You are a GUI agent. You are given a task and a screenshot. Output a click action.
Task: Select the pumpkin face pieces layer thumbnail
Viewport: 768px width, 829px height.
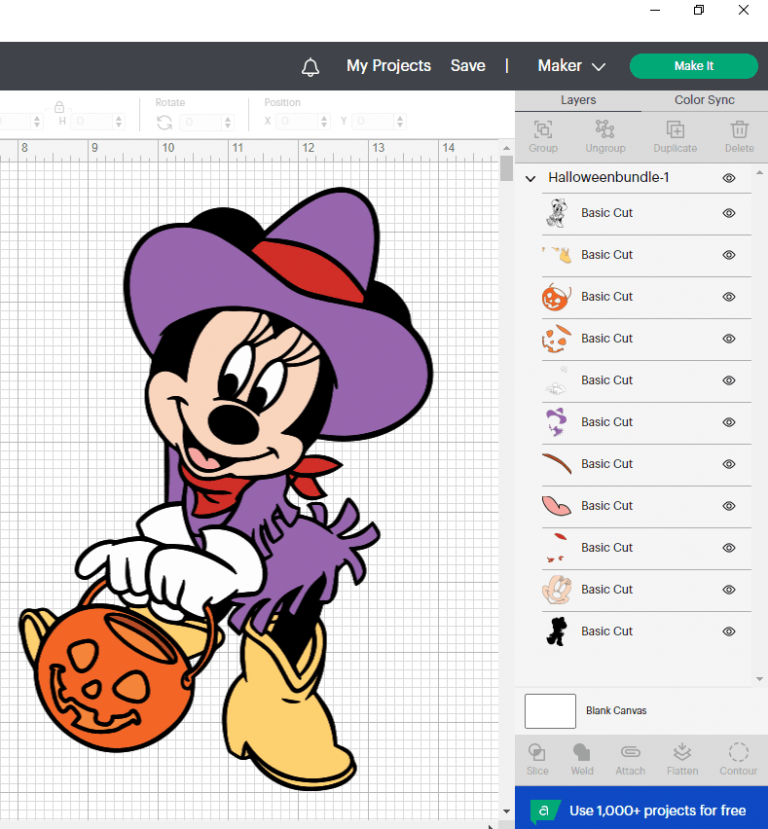(x=556, y=338)
